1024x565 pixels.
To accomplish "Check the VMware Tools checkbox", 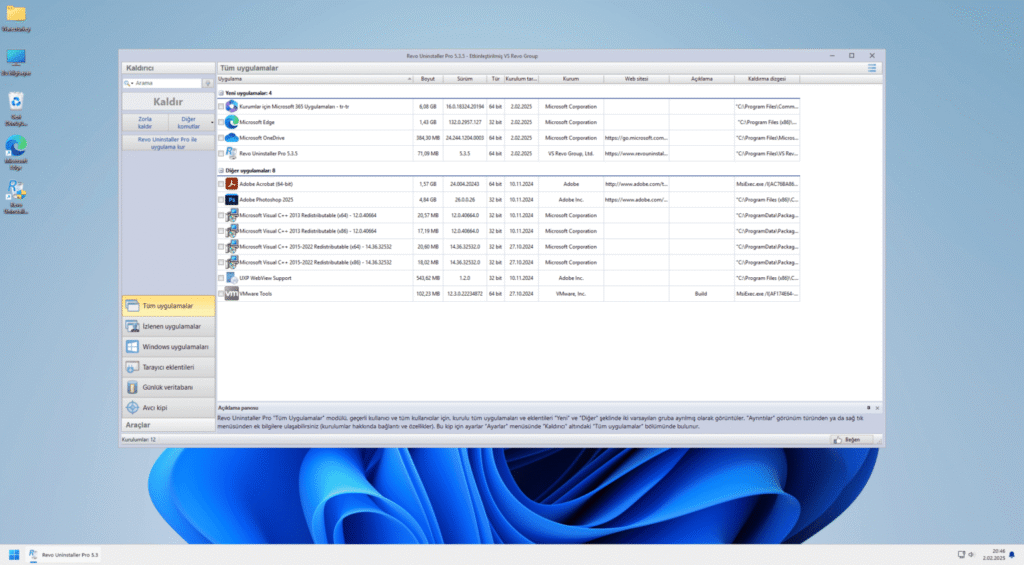I will click(x=221, y=294).
